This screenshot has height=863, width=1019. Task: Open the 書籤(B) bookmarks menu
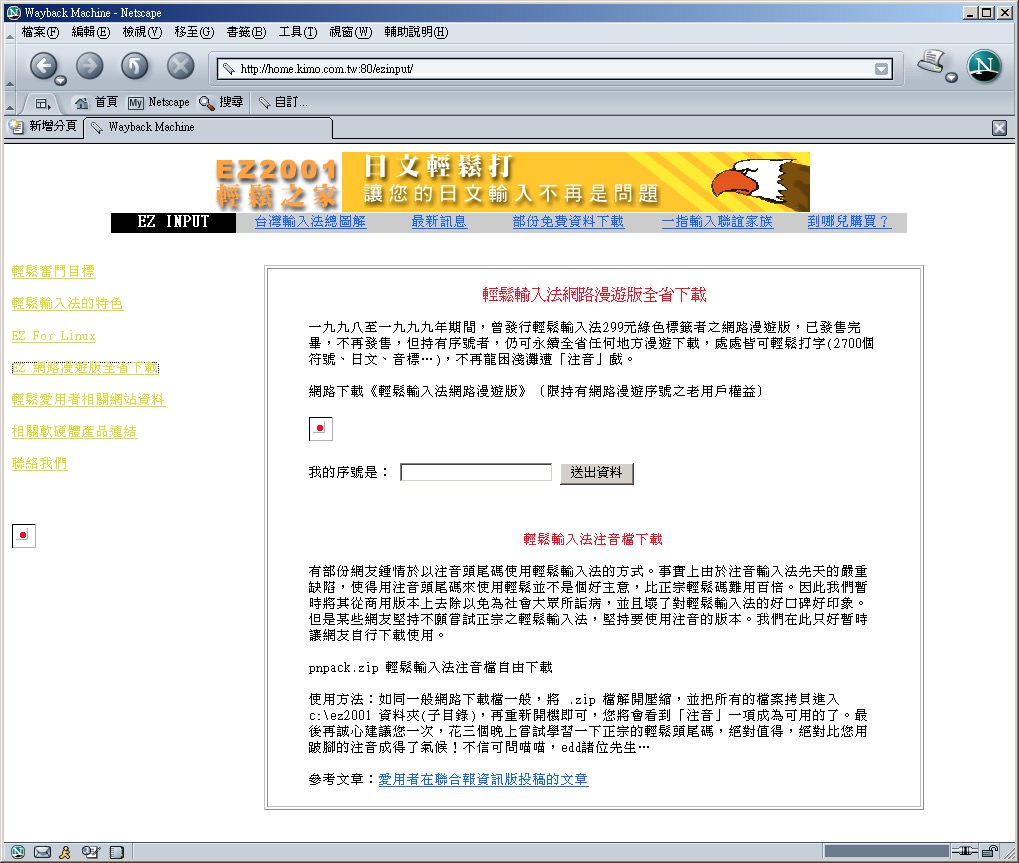point(246,32)
